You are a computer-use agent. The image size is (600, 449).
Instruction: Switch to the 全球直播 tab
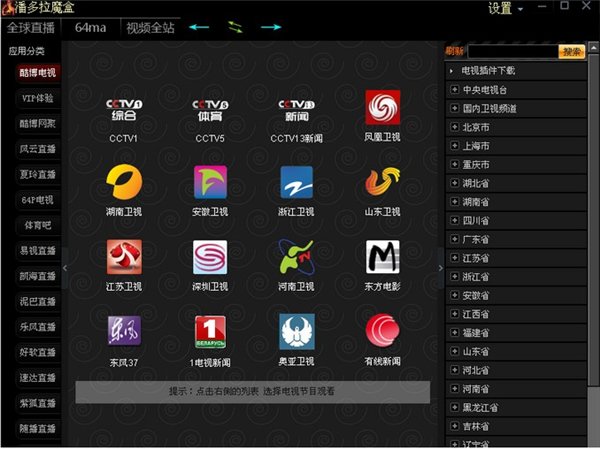tap(31, 28)
